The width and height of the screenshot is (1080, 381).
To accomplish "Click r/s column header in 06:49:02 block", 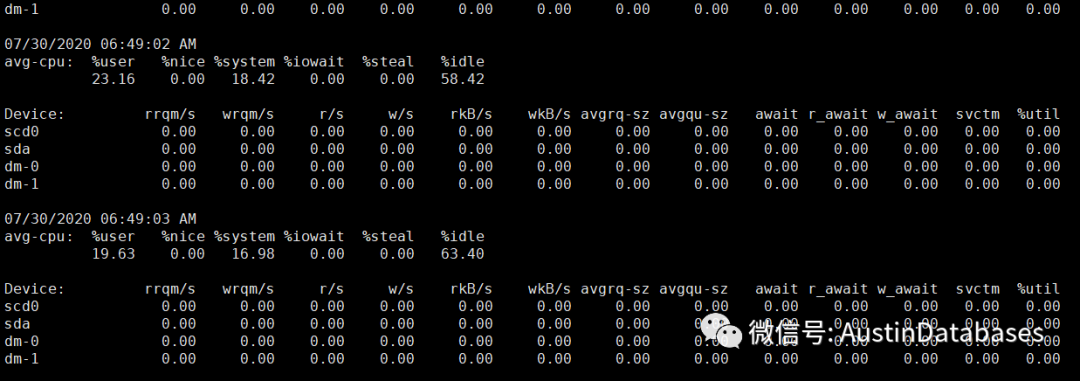I will click(332, 114).
